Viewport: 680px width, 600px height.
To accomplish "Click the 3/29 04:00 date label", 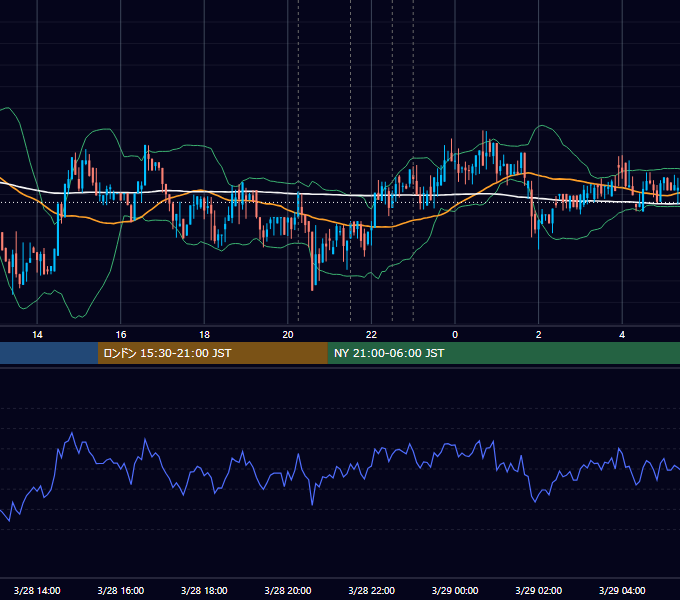I will (x=622, y=590).
